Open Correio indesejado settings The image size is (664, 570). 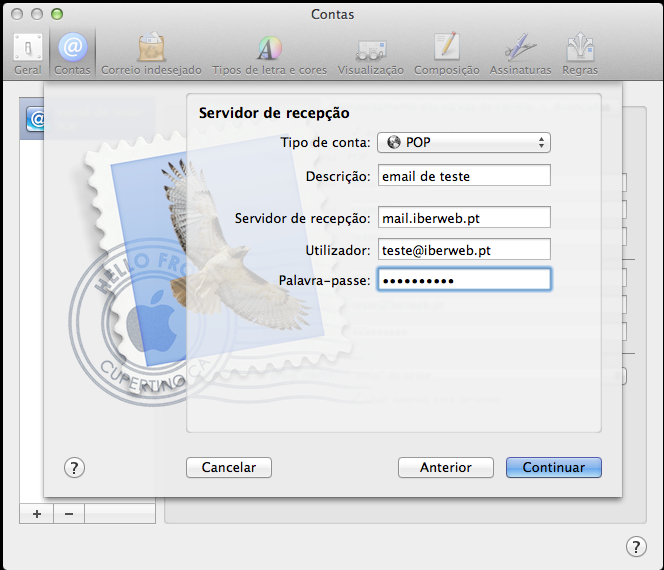151,54
